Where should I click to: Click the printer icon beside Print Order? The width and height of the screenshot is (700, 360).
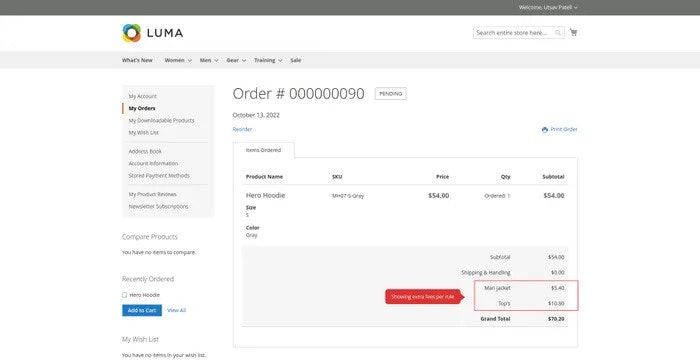(x=545, y=130)
